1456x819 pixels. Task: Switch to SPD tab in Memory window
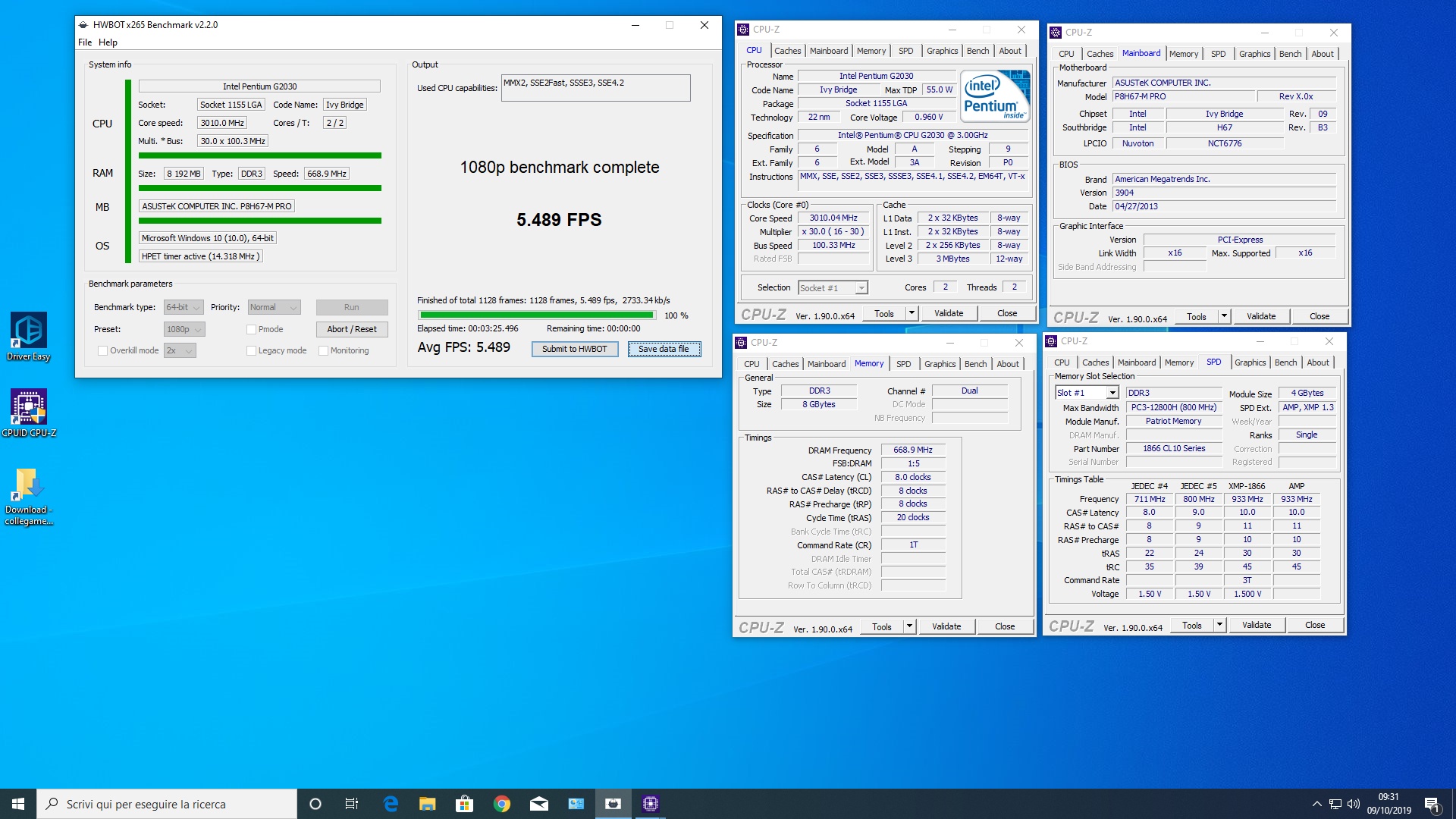pyautogui.click(x=903, y=364)
